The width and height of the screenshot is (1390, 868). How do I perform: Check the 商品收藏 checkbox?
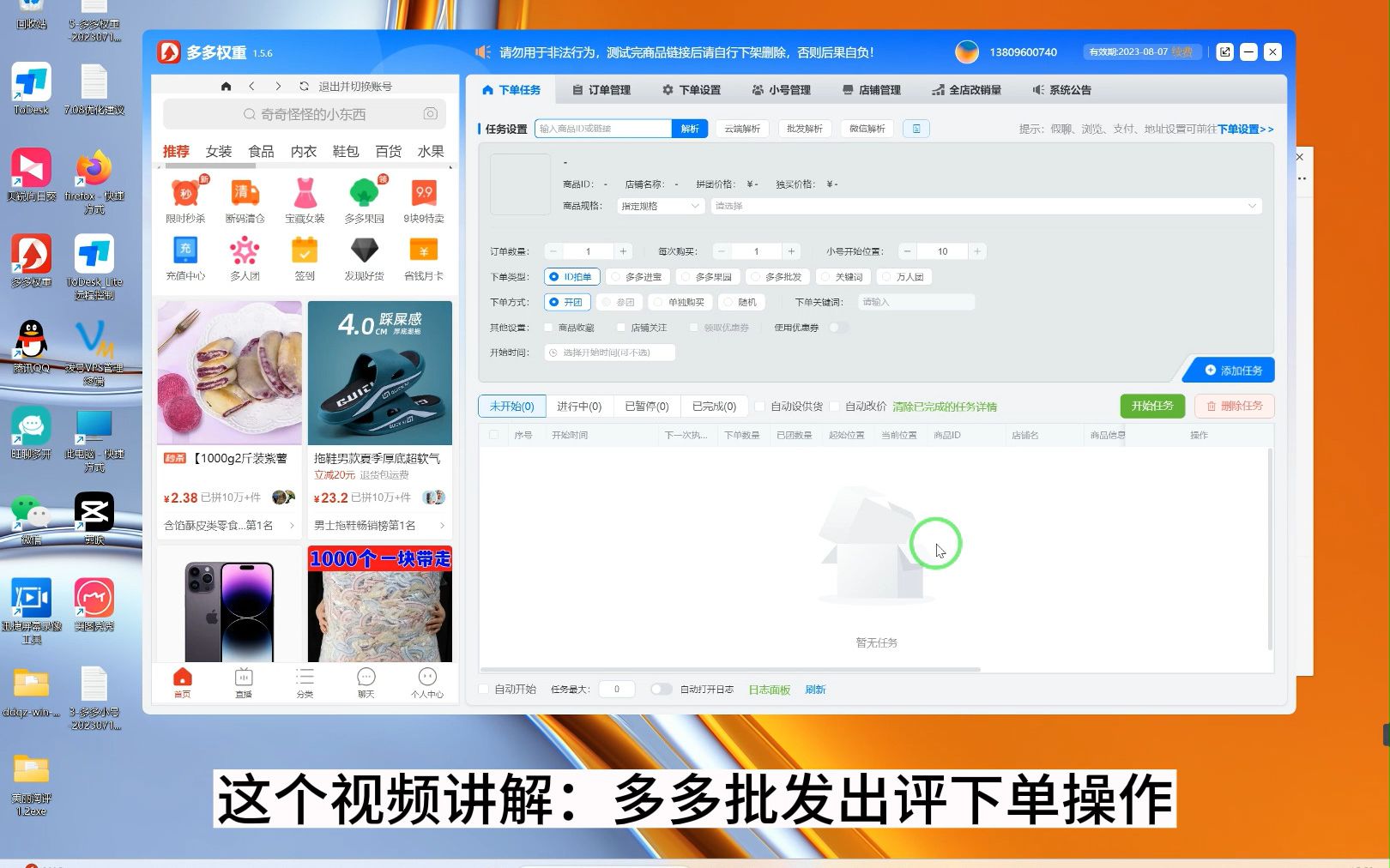pos(549,328)
